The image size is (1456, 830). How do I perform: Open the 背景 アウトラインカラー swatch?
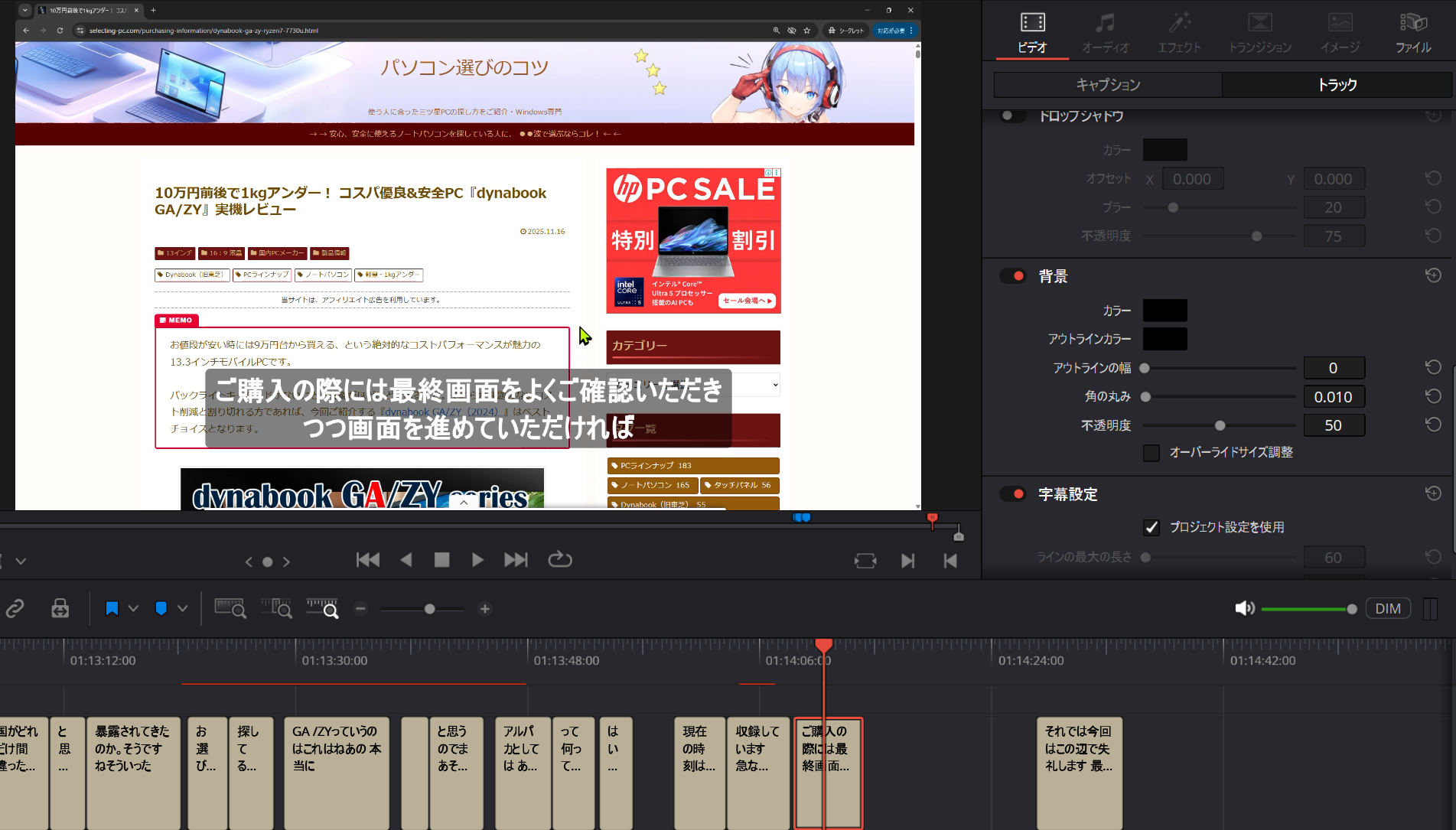(x=1164, y=339)
